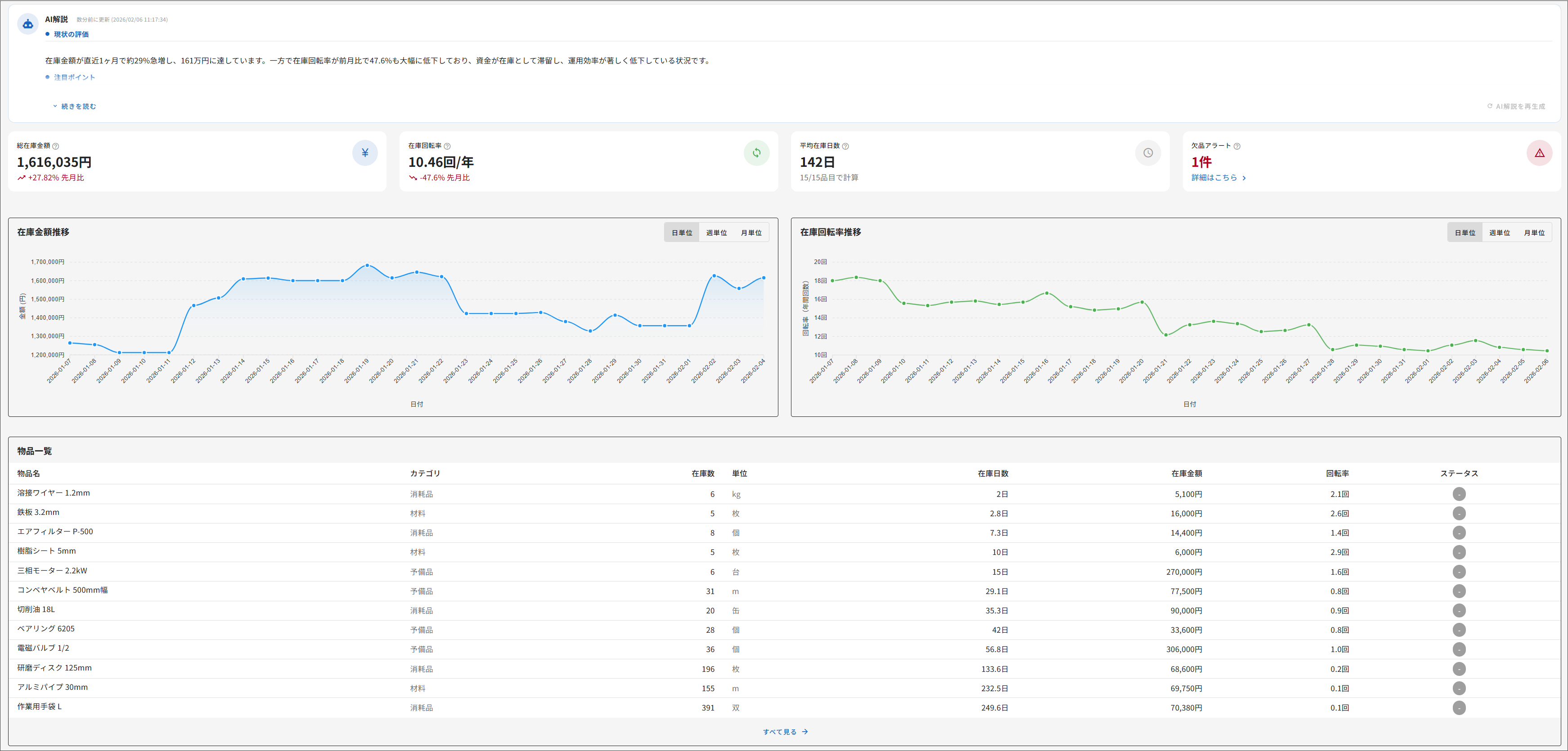The width and height of the screenshot is (1568, 751).
Task: Select 日単位 tab on 在庫回転率推移 chart
Action: [x=1465, y=232]
